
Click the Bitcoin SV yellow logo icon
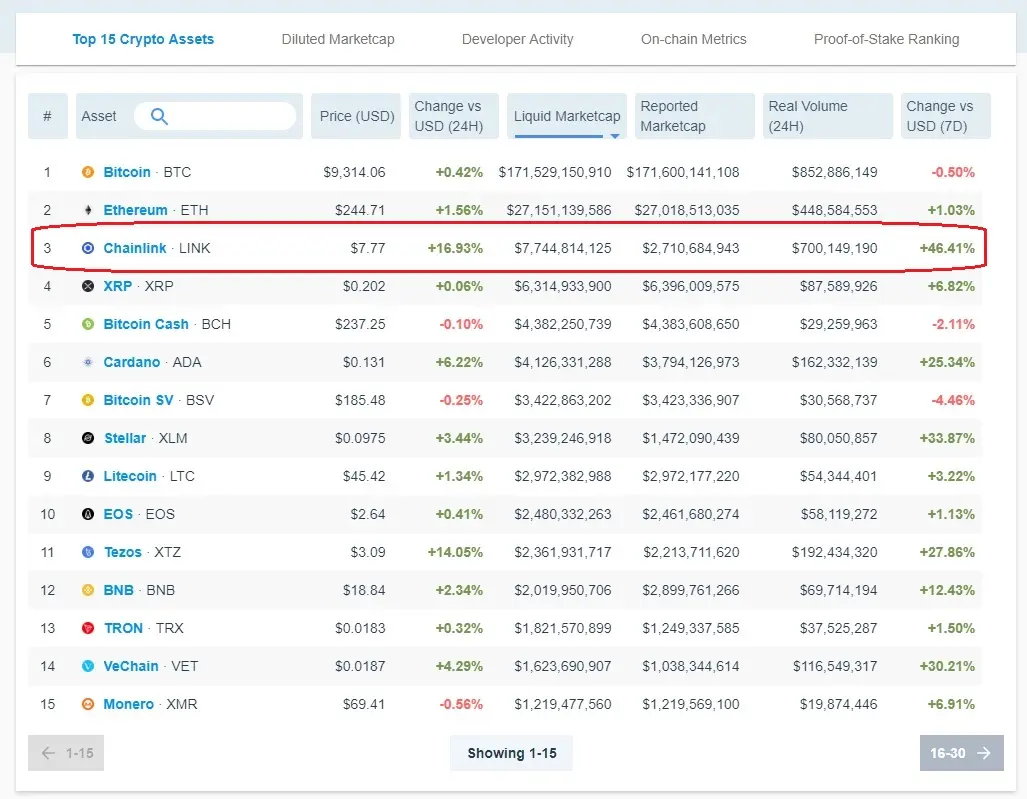88,400
